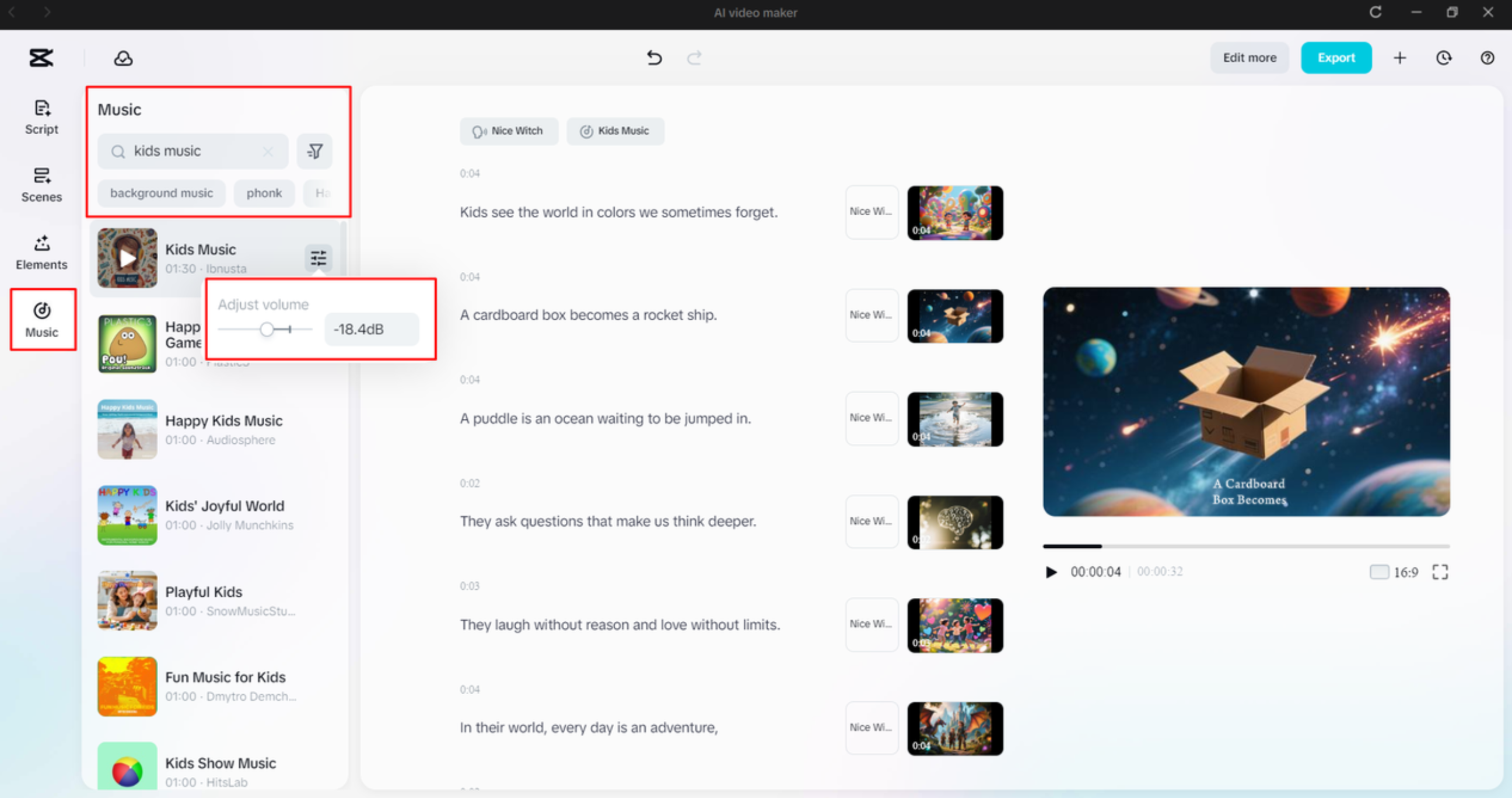
Task: Adjust the volume slider to a new level
Action: 267,329
